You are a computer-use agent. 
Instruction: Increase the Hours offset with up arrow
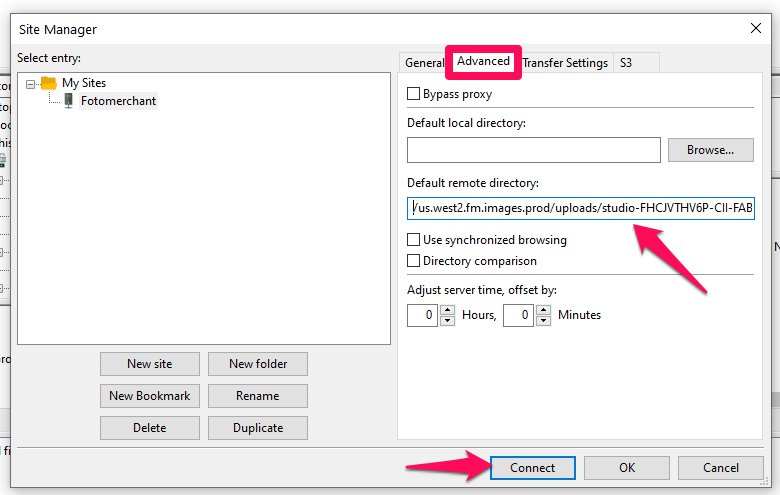[448, 310]
